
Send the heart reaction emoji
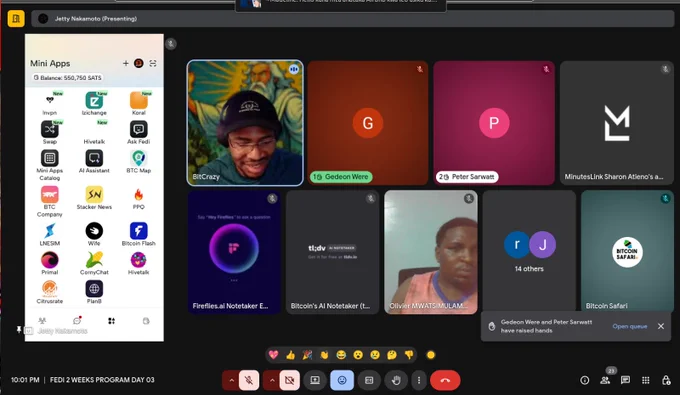(273, 355)
